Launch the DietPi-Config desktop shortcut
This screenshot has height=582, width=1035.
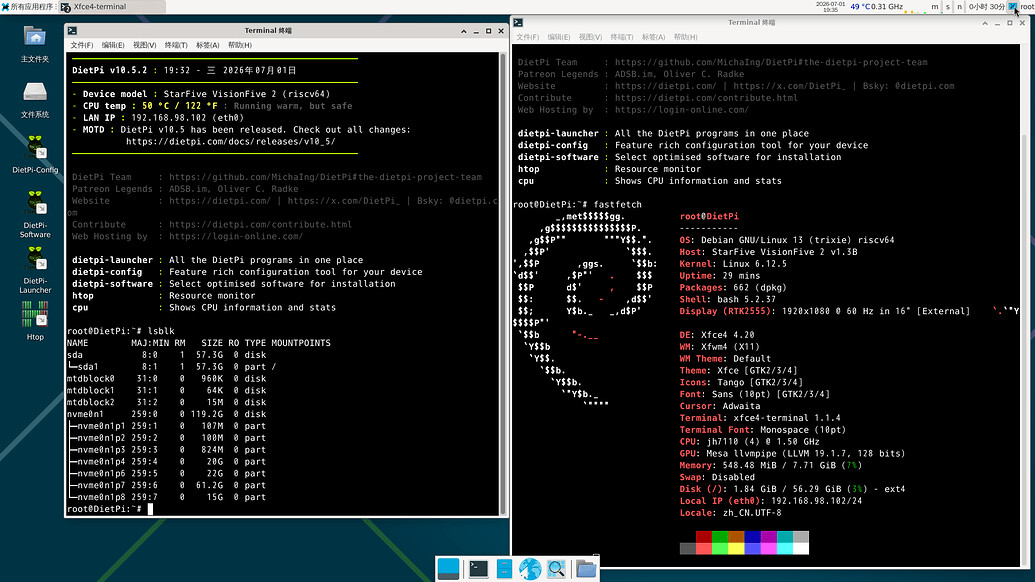click(35, 154)
